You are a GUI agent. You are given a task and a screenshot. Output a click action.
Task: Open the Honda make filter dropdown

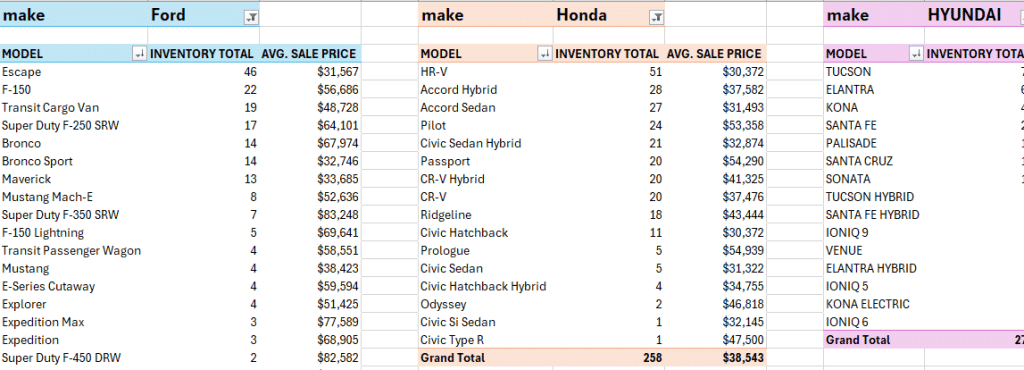(656, 18)
